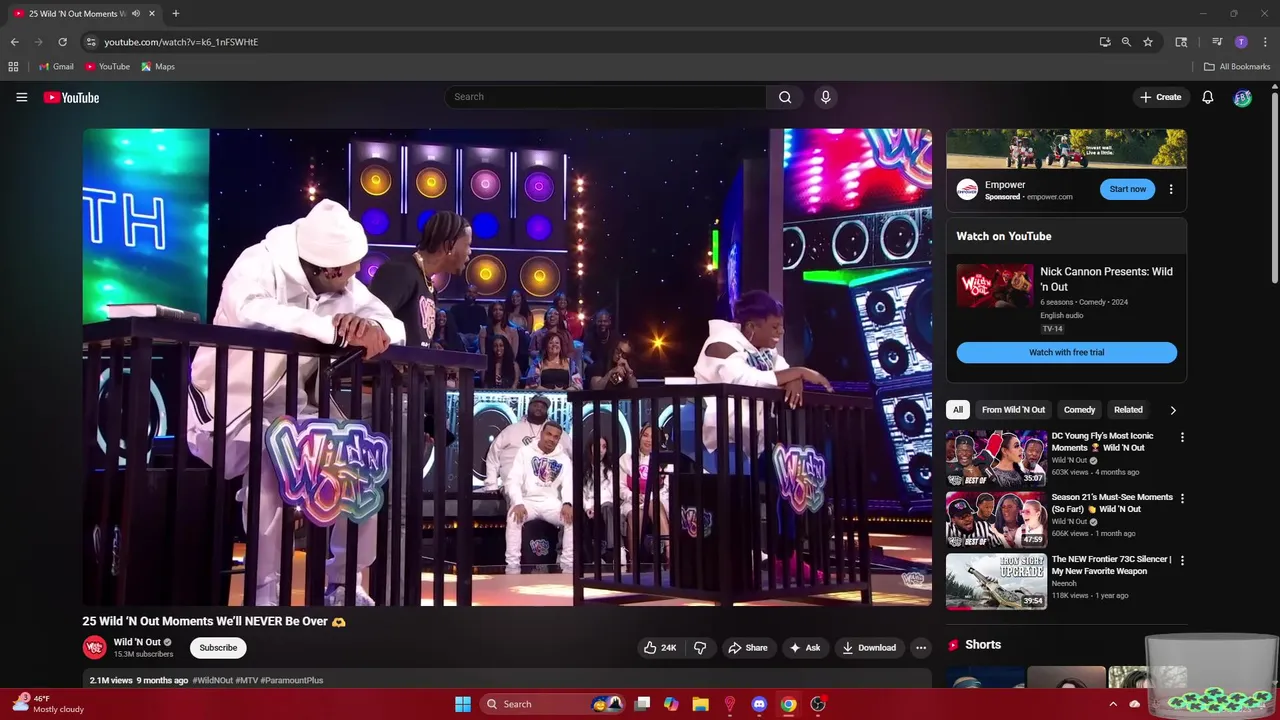Reload the page in Chrome
Viewport: 1280px width, 720px height.
pos(62,42)
